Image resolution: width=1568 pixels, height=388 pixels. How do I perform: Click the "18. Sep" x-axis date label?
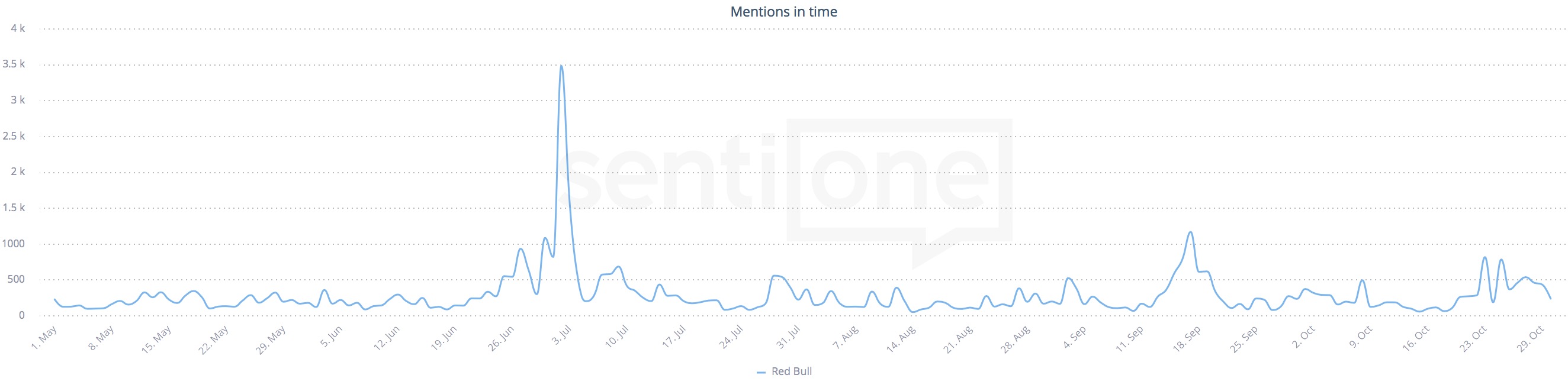click(1187, 339)
